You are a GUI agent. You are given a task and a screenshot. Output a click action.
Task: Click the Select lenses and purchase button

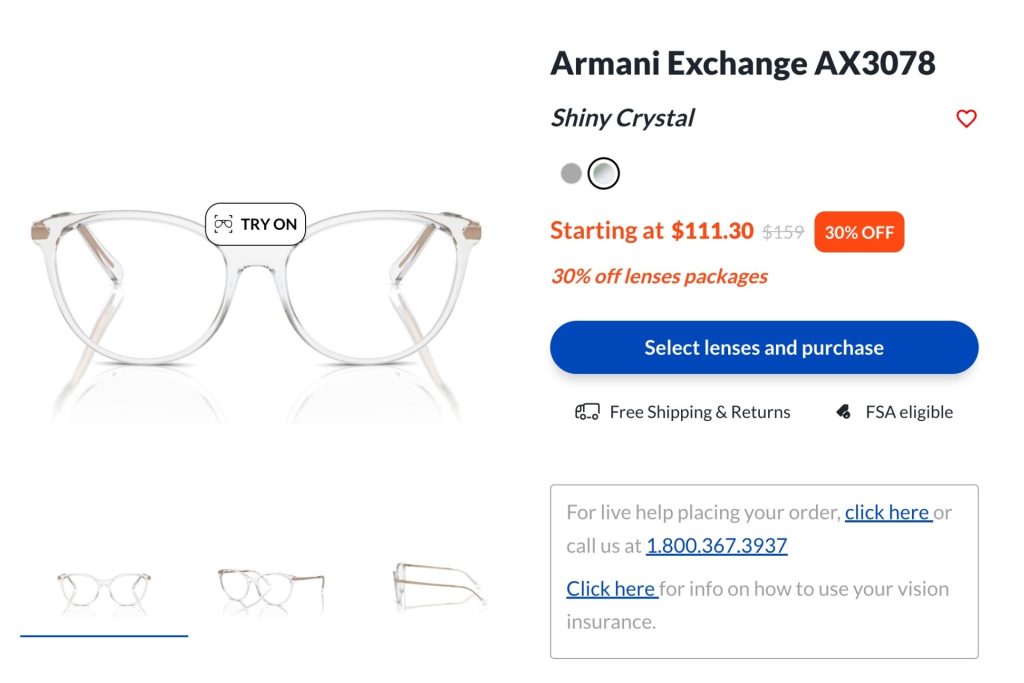pos(763,347)
